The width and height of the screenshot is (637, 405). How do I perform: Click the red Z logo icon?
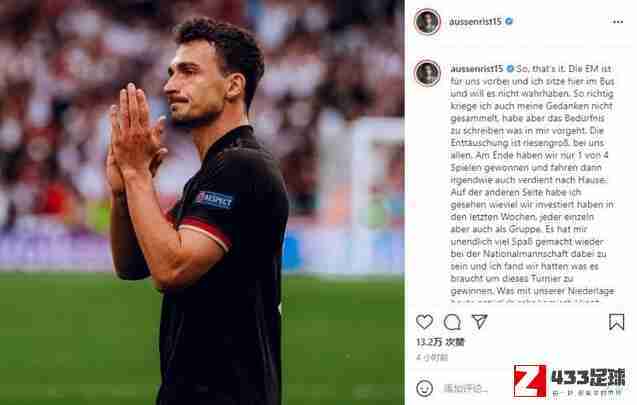click(x=530, y=381)
